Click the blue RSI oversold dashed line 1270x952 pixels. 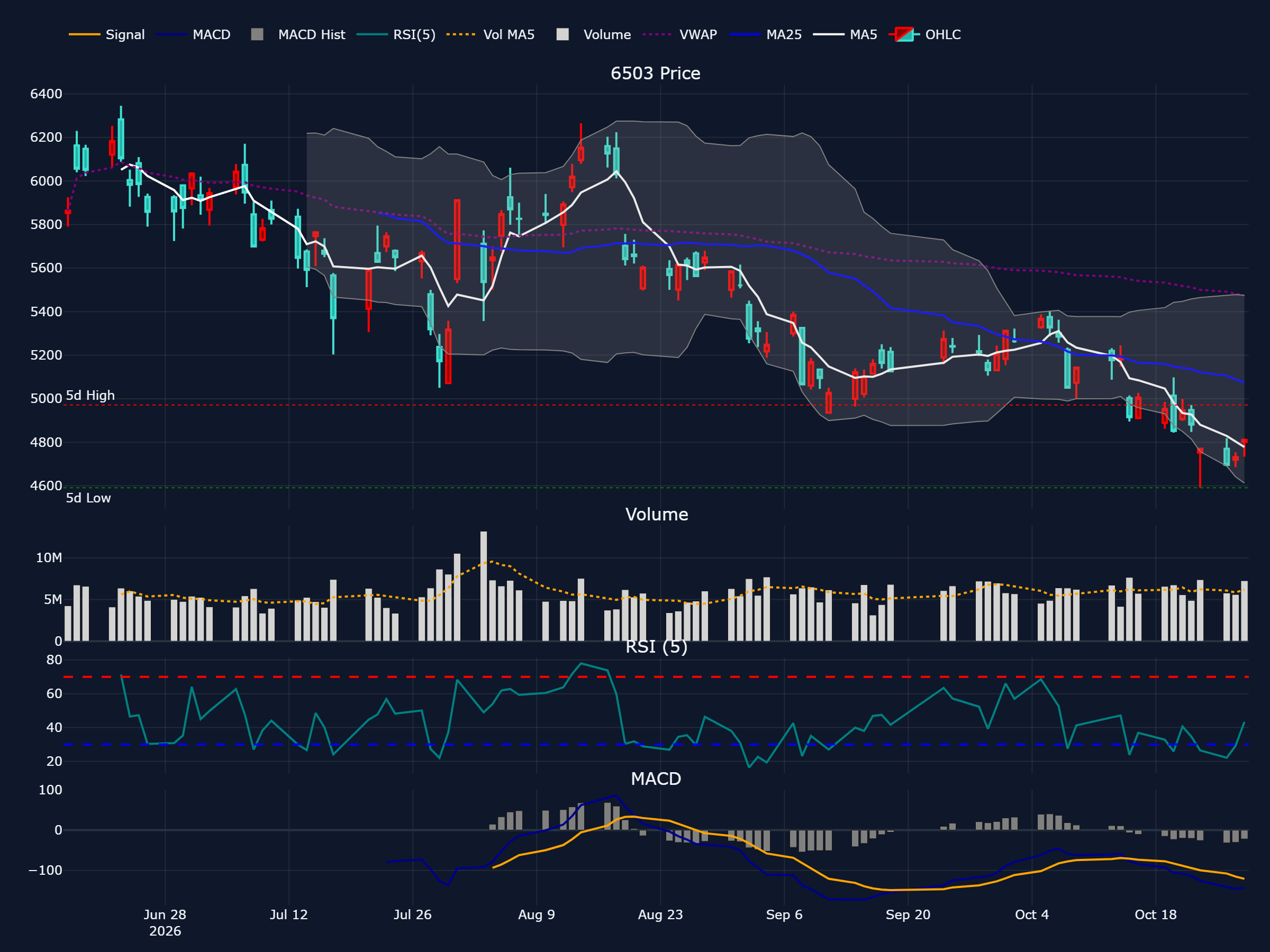click(656, 745)
